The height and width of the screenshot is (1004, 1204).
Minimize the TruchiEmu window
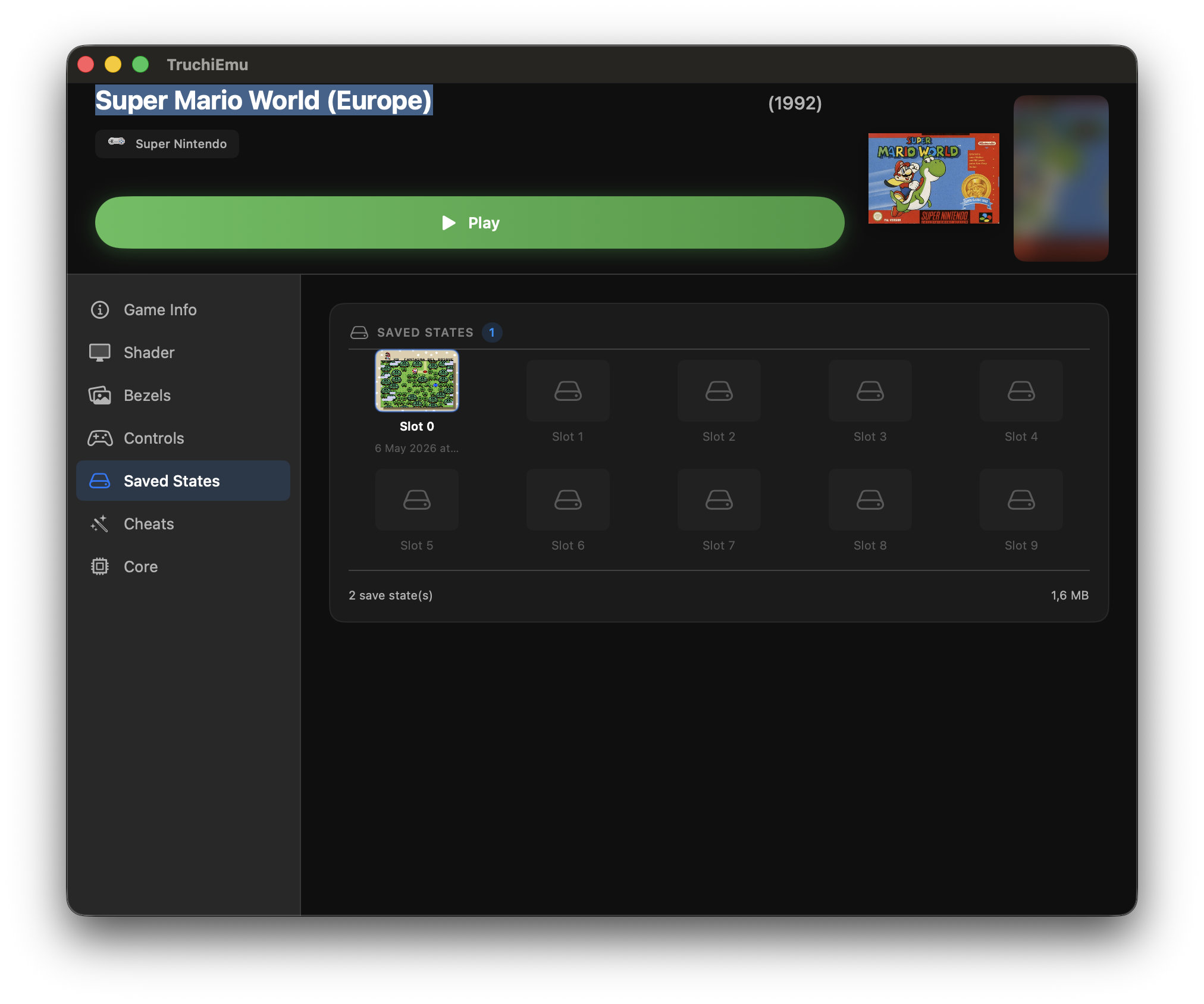click(x=113, y=64)
